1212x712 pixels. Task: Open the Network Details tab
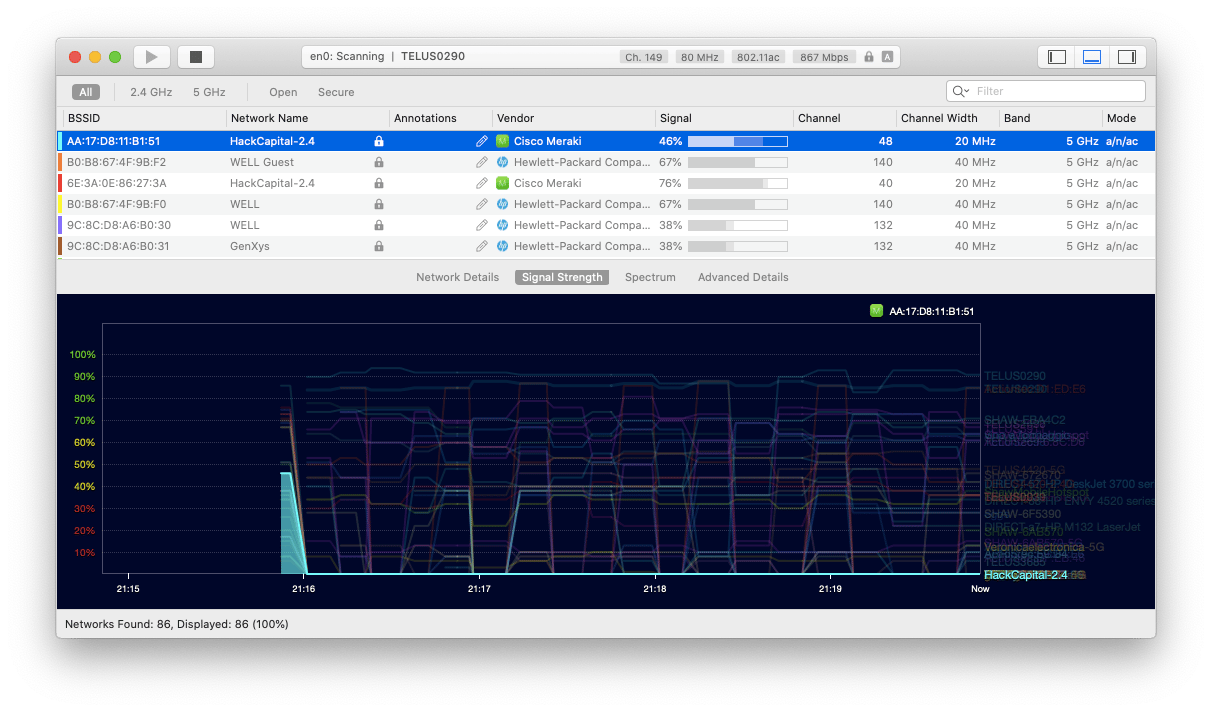coord(457,277)
